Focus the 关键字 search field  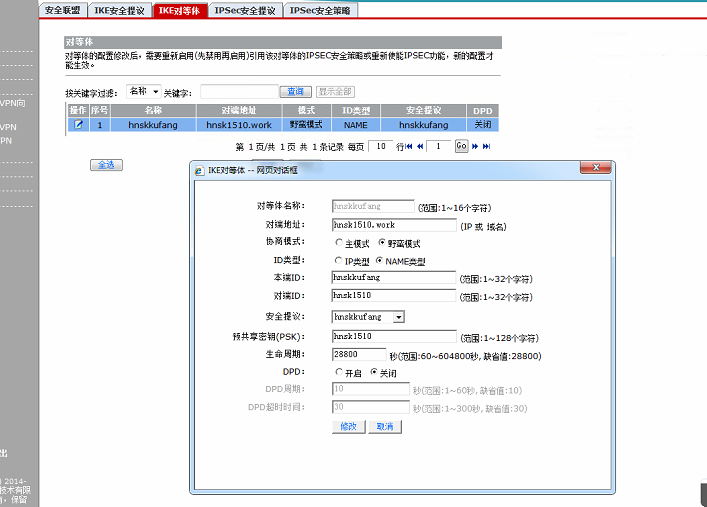point(239,92)
